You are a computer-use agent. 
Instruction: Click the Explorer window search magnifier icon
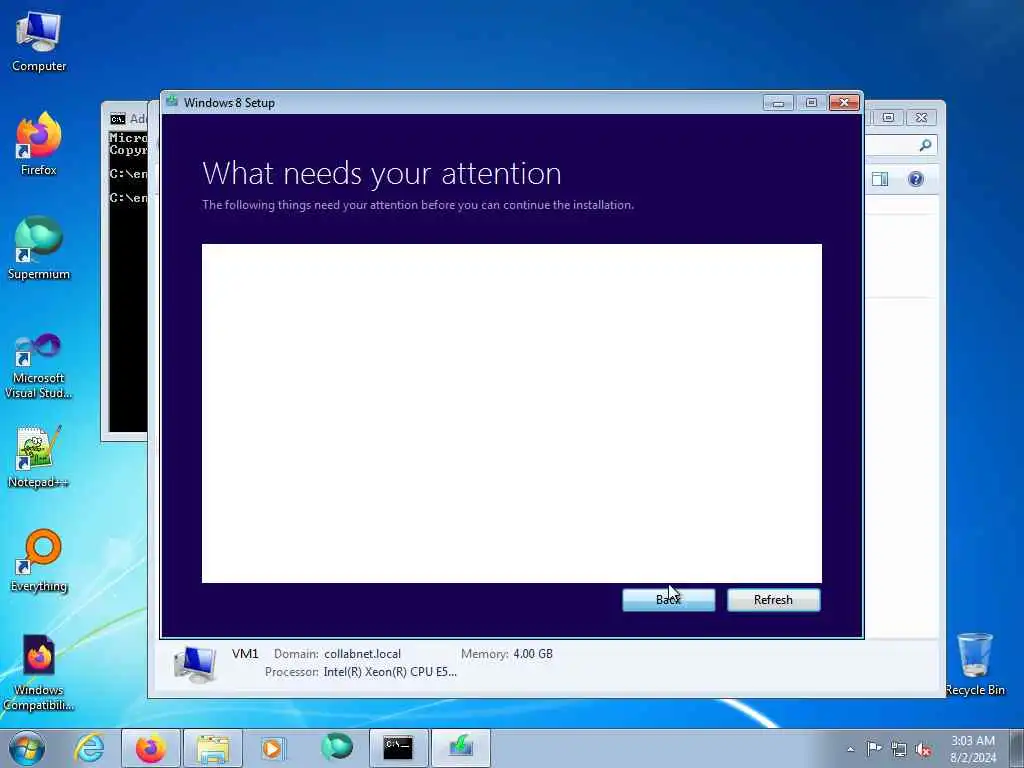pos(925,146)
